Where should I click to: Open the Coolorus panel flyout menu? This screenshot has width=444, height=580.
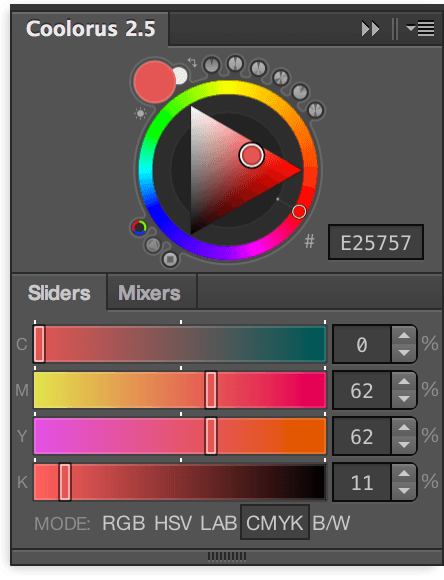pyautogui.click(x=420, y=28)
